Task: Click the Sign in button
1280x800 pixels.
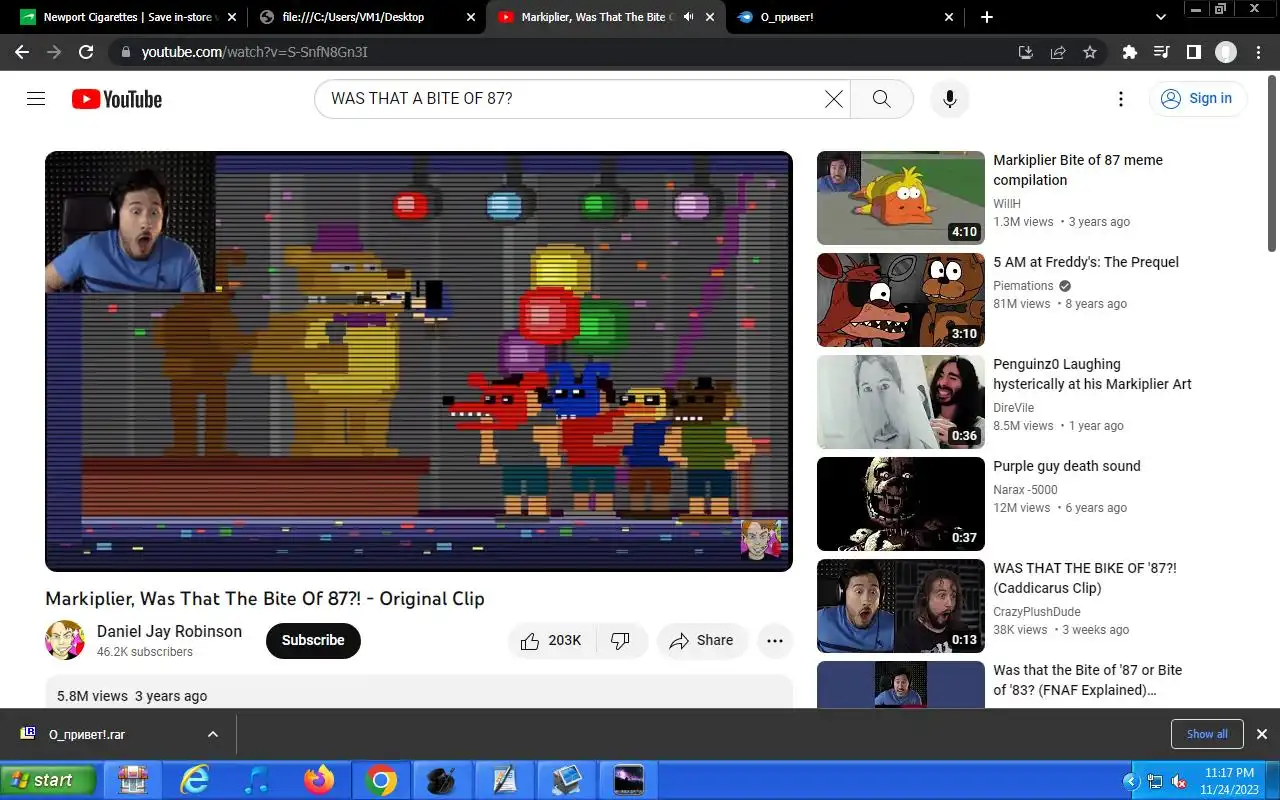Action: pos(1197,98)
